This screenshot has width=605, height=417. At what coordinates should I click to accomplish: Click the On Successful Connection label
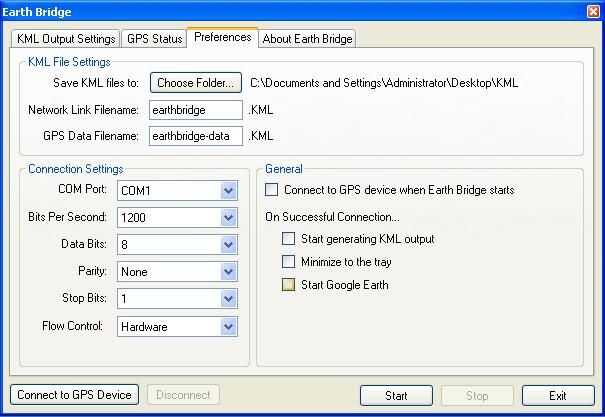point(332,217)
